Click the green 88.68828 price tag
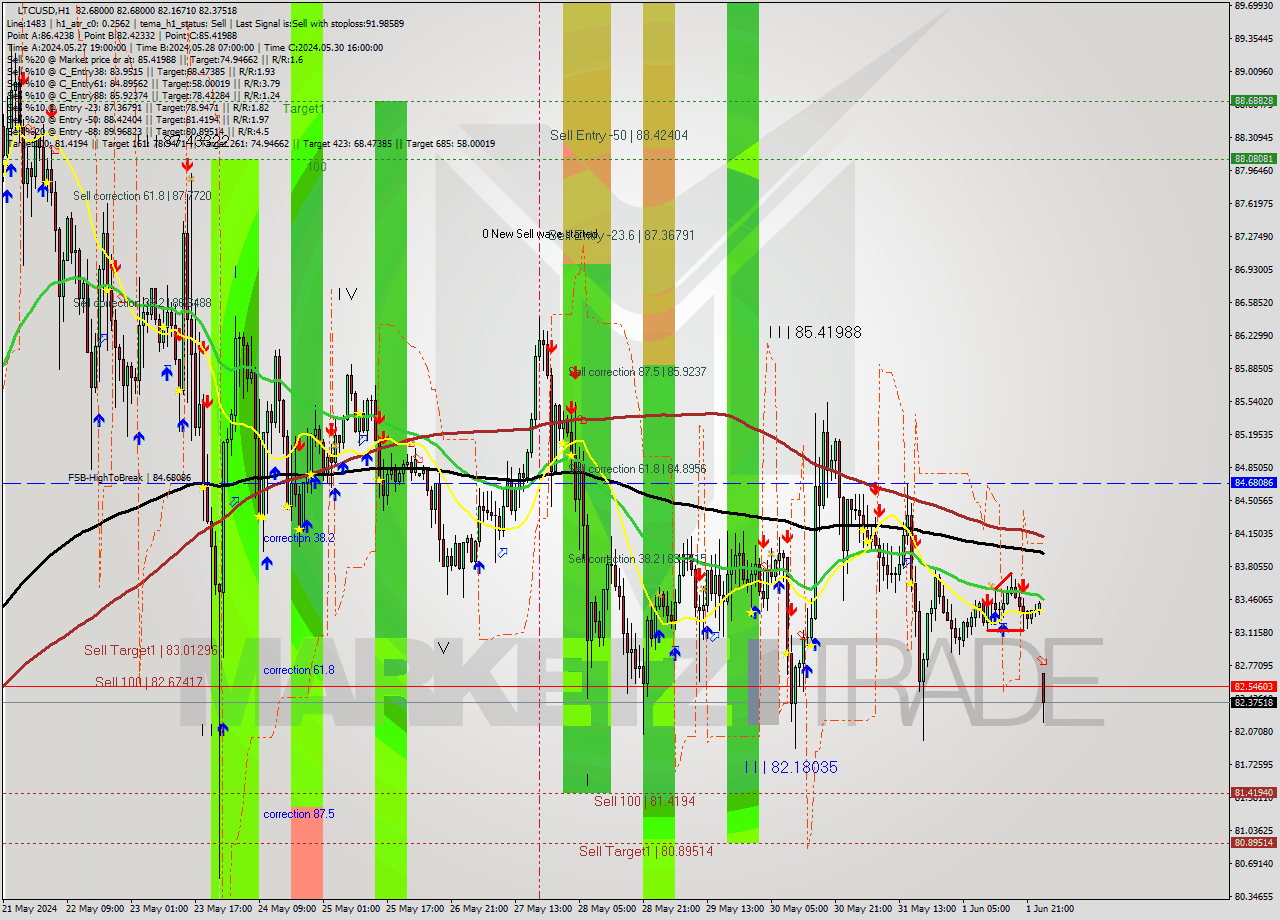Screen dimensions: 1280x920 [x=1254, y=101]
